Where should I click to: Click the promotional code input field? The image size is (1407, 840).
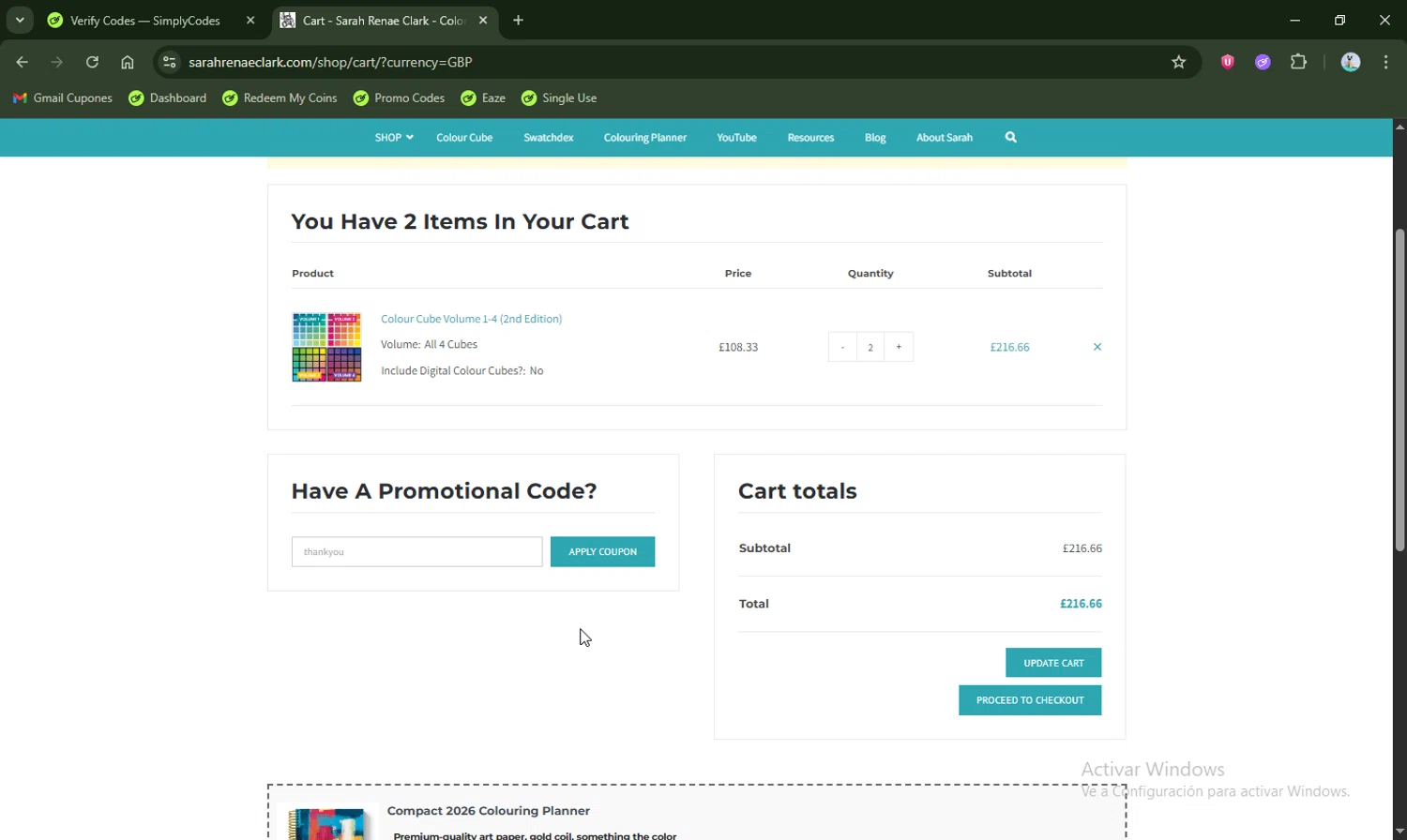tap(417, 551)
